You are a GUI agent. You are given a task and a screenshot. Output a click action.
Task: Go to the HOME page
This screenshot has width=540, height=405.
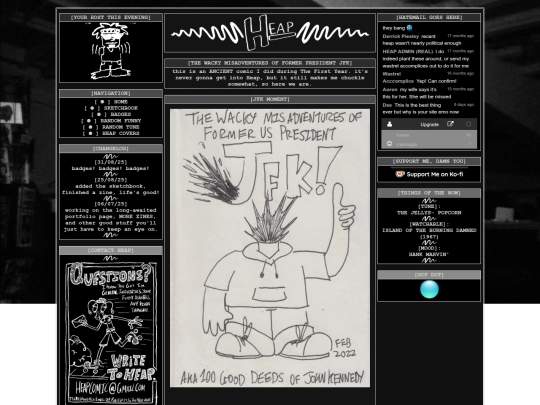(121, 102)
